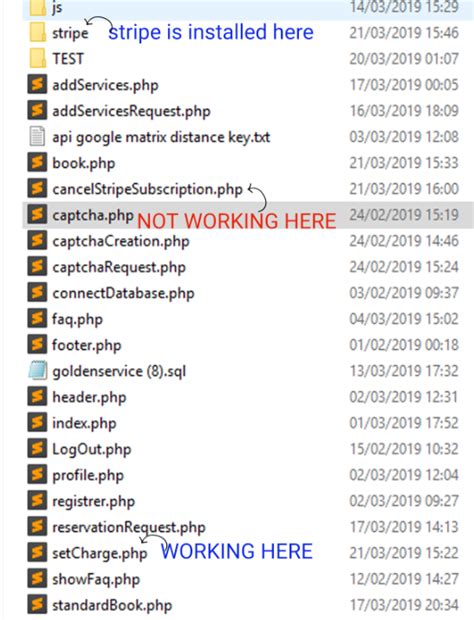This screenshot has height=620, width=474.
Task: Click the SQL file icon for goldenservice (8).sql
Action: pos(38,371)
